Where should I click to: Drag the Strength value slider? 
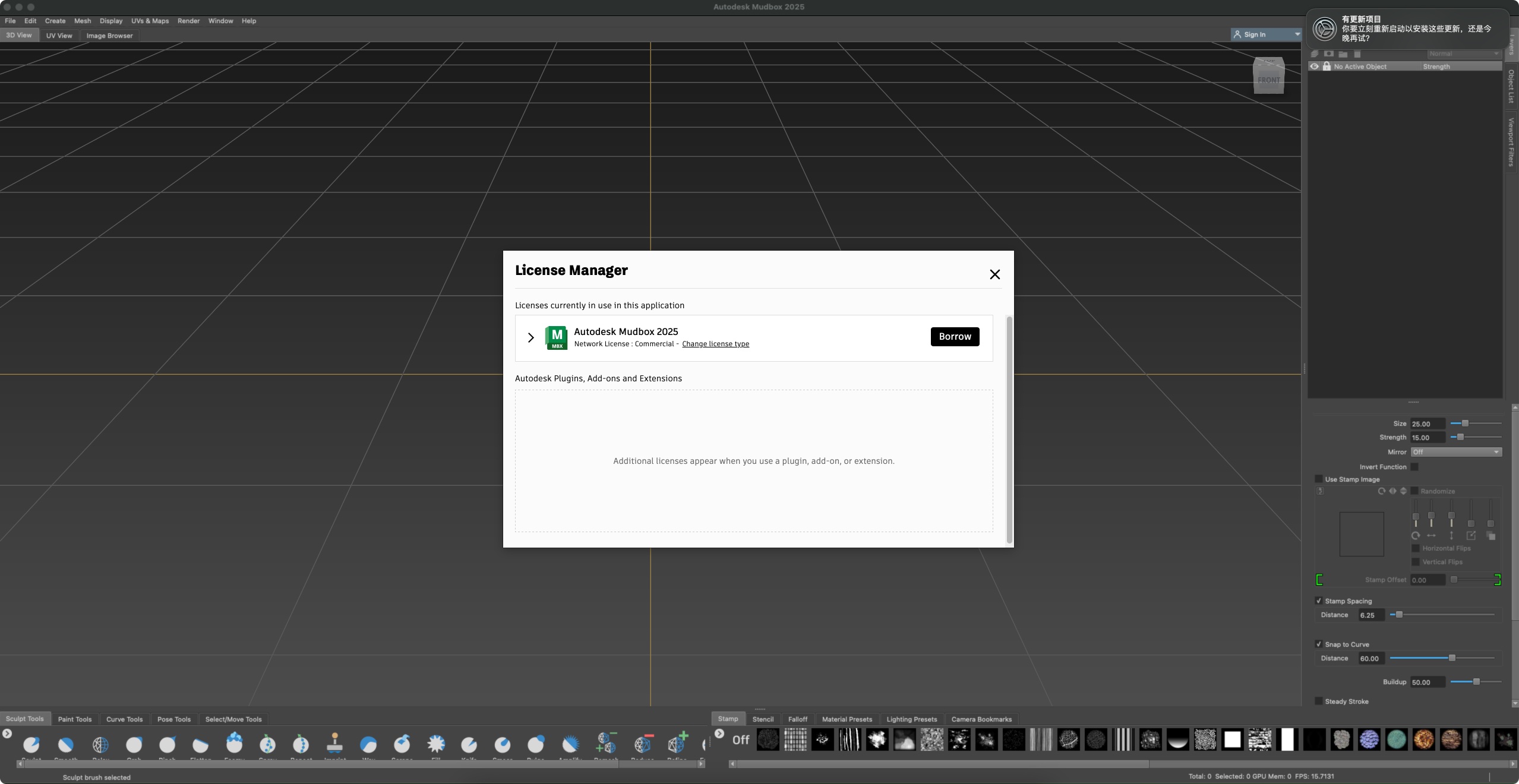[1459, 437]
